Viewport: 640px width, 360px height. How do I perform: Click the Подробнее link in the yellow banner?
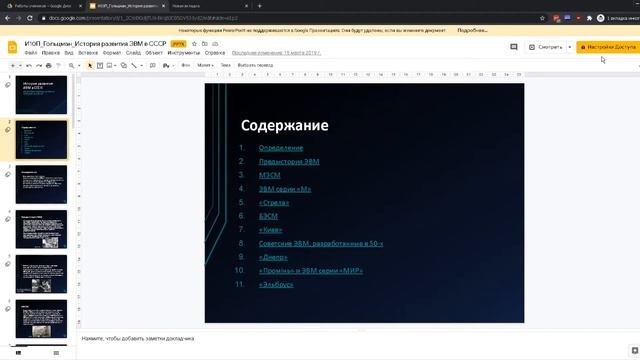(x=472, y=30)
